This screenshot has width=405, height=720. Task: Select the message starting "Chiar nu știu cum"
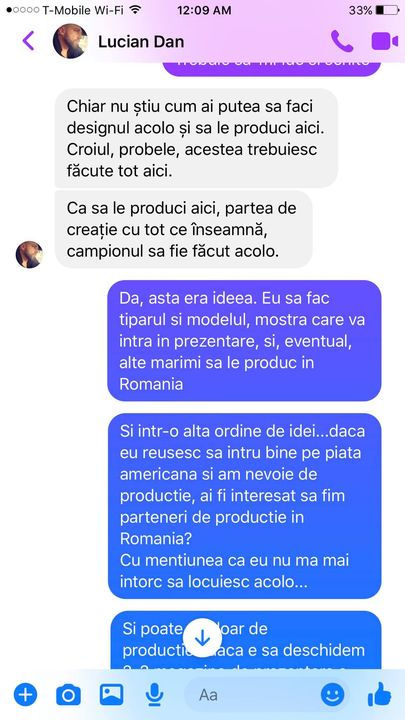(x=196, y=138)
